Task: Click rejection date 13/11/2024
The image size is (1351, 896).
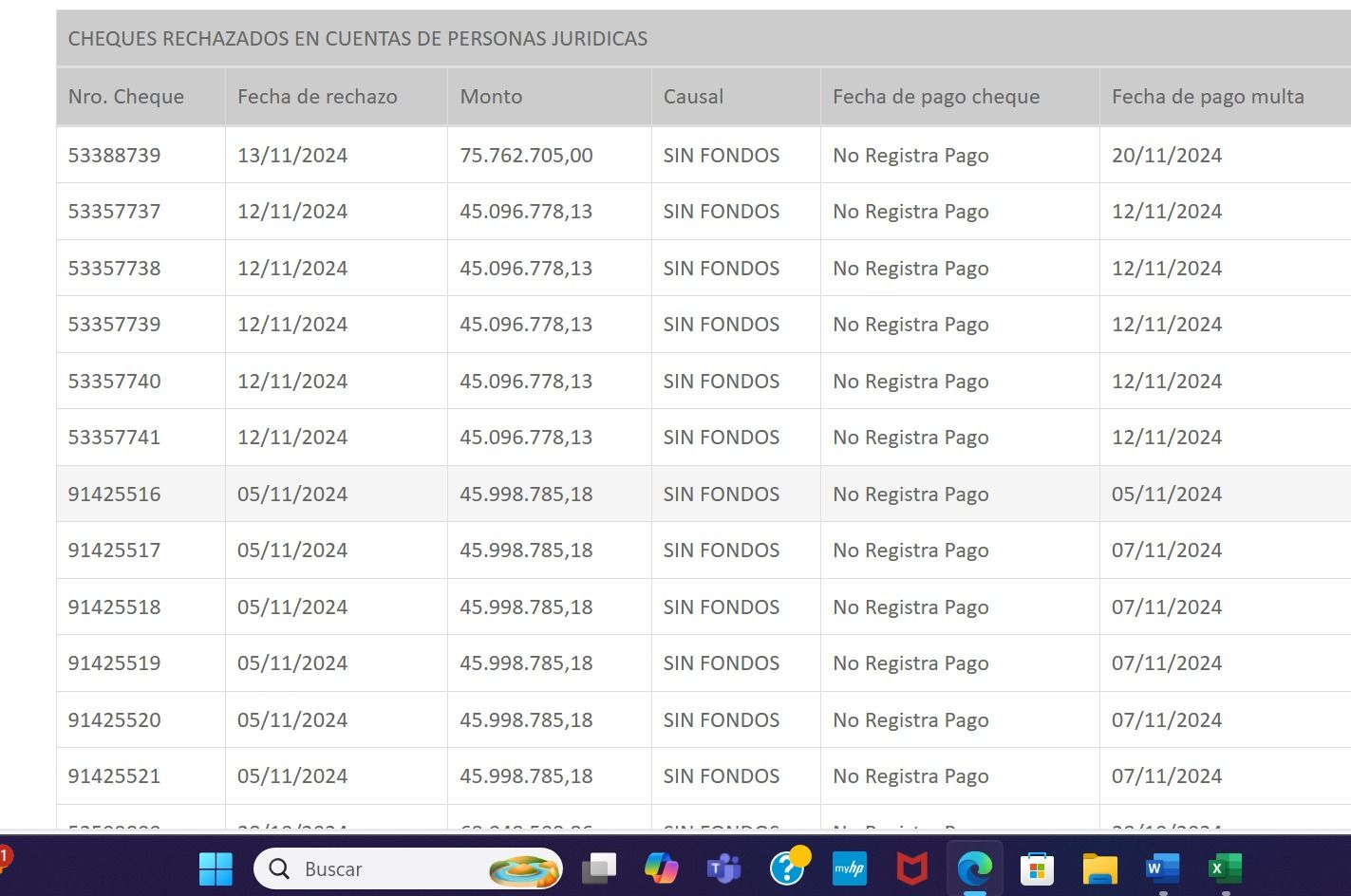Action: tap(292, 155)
